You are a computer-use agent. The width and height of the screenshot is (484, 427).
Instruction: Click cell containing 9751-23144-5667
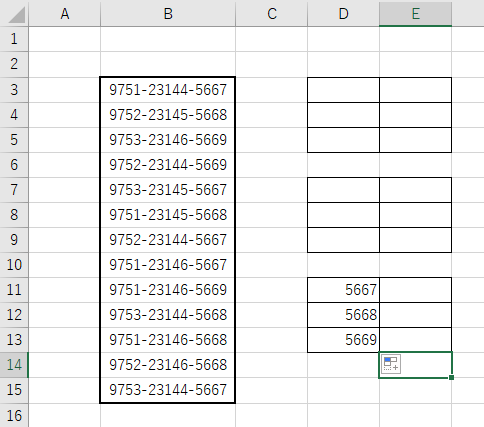[168, 90]
